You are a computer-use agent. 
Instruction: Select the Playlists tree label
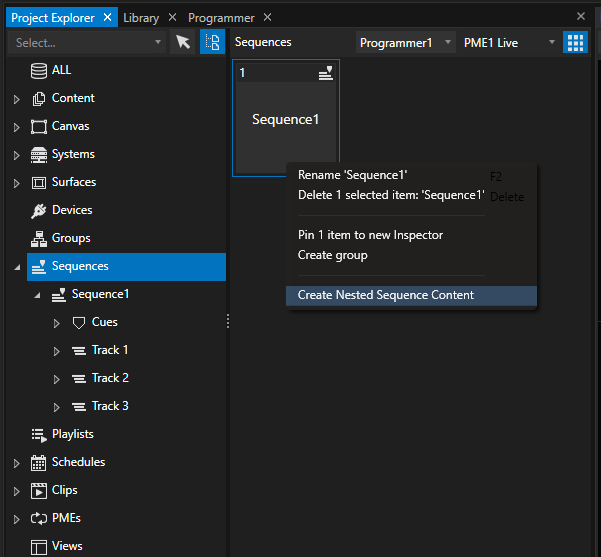72,434
